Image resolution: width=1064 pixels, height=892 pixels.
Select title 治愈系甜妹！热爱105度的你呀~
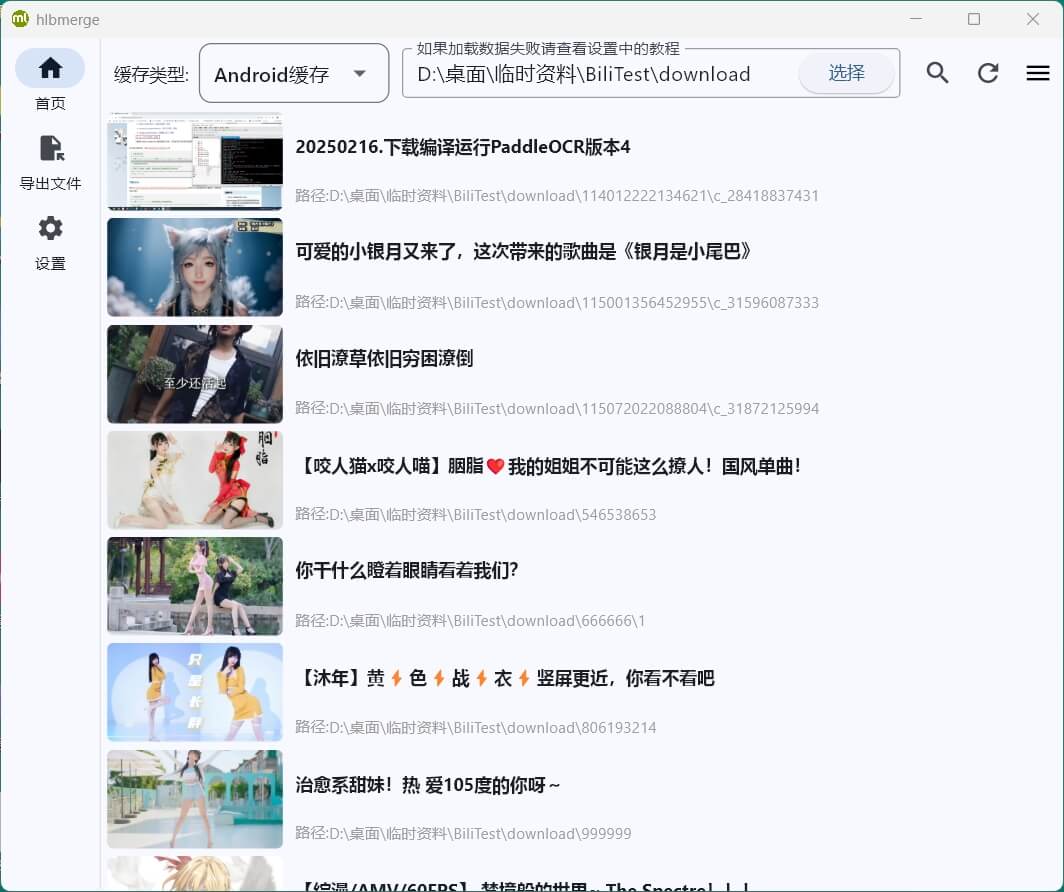(x=428, y=786)
